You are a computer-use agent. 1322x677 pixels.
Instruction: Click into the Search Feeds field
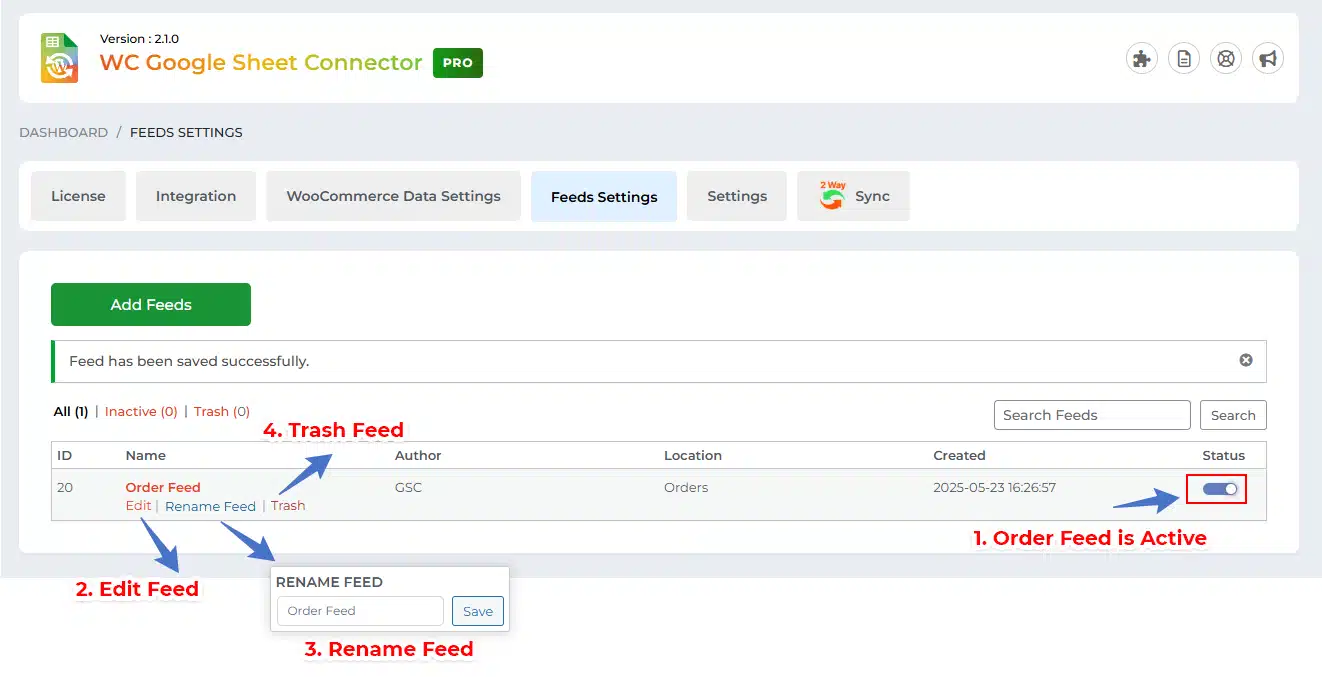[1091, 415]
